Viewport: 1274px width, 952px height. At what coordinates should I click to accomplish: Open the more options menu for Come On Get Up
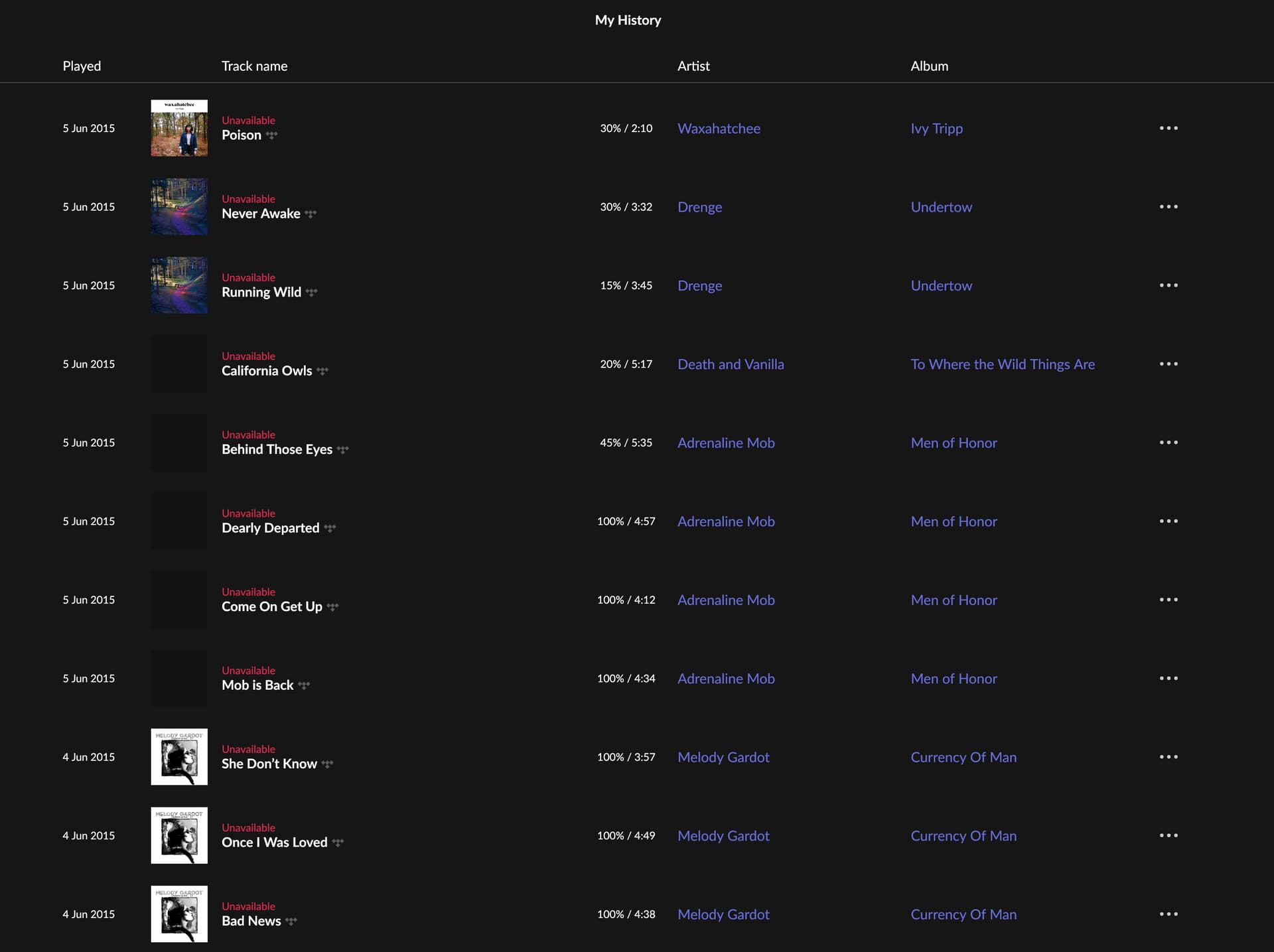[1168, 600]
